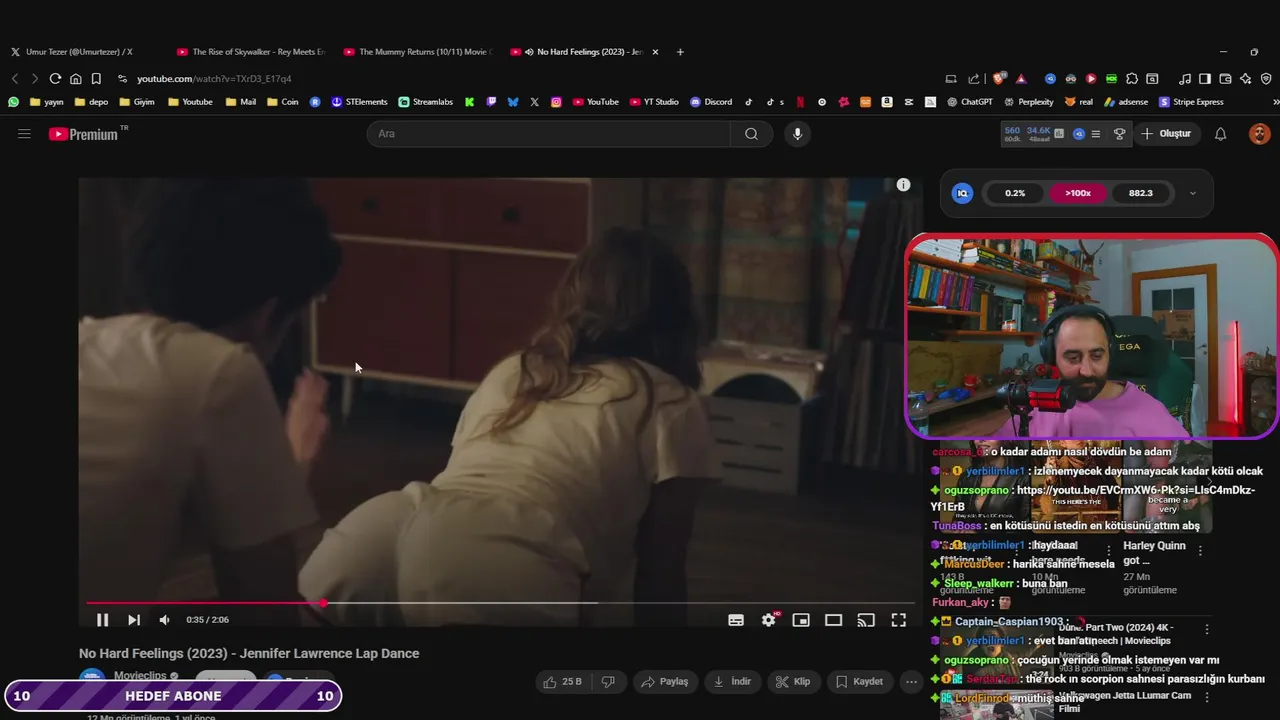Switch to theater mode view
The width and height of the screenshot is (1280, 720).
click(x=833, y=620)
